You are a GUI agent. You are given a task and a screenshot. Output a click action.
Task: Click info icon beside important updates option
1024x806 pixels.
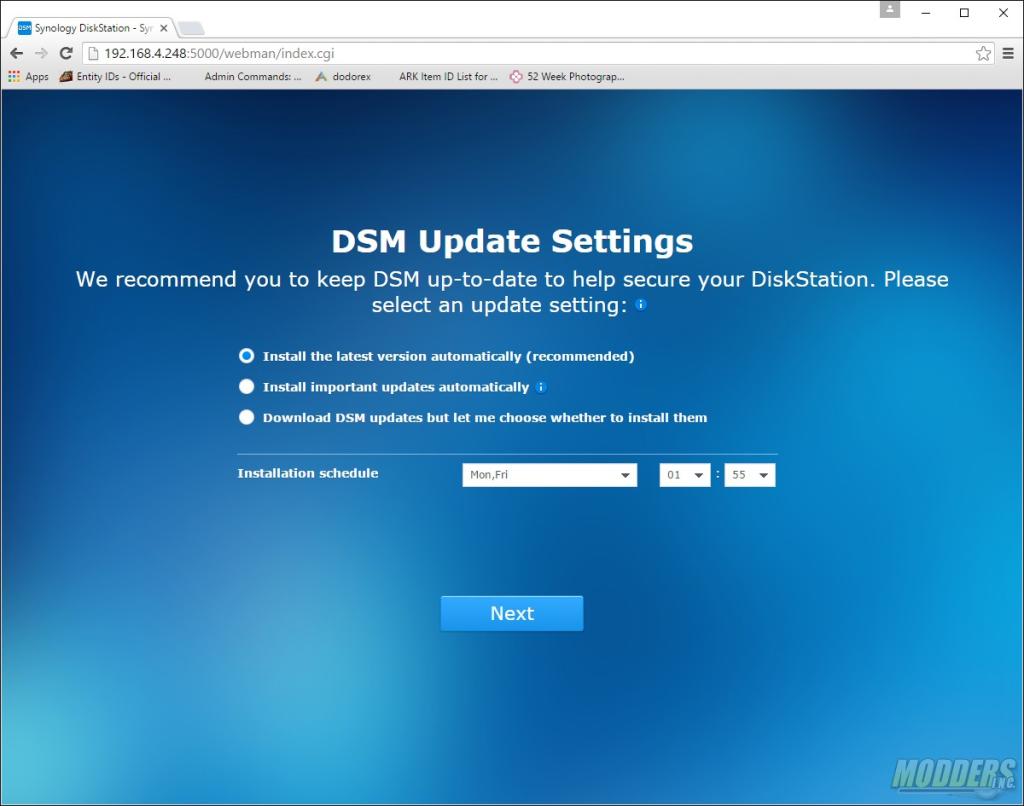[x=541, y=387]
